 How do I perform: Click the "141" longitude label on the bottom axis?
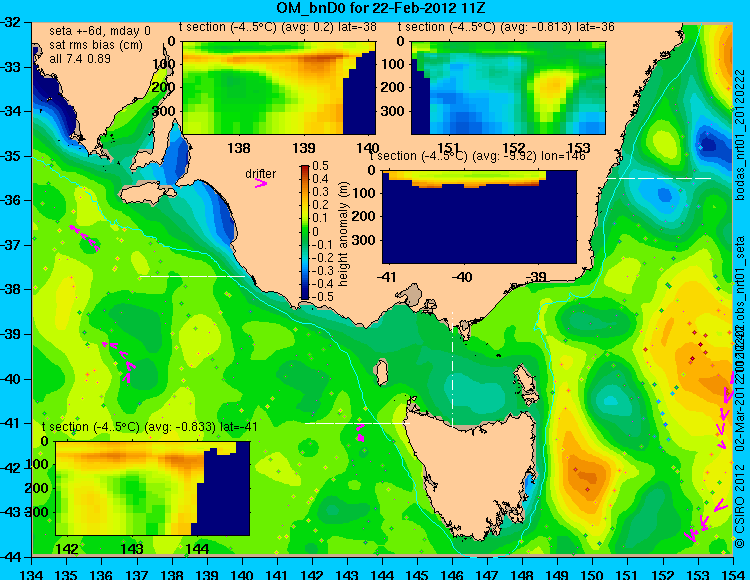[277, 574]
